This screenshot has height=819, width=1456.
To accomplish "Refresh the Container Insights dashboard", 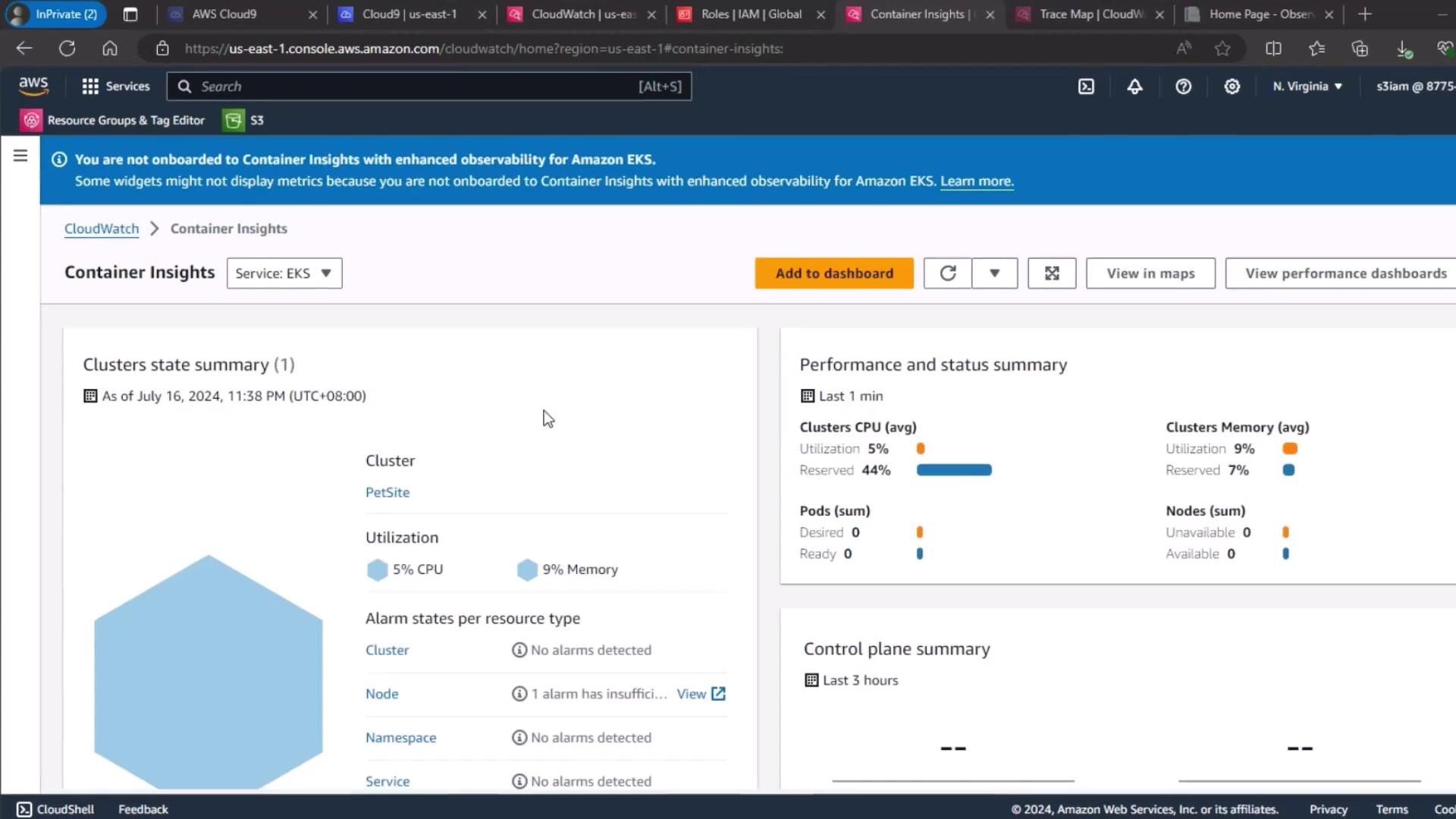I will 947,273.
